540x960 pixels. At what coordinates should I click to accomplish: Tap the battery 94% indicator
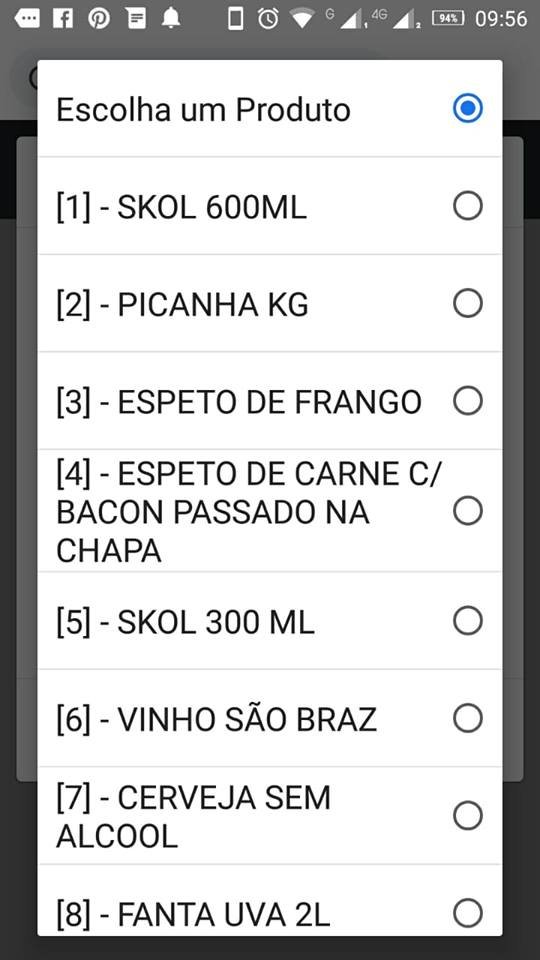click(x=448, y=18)
